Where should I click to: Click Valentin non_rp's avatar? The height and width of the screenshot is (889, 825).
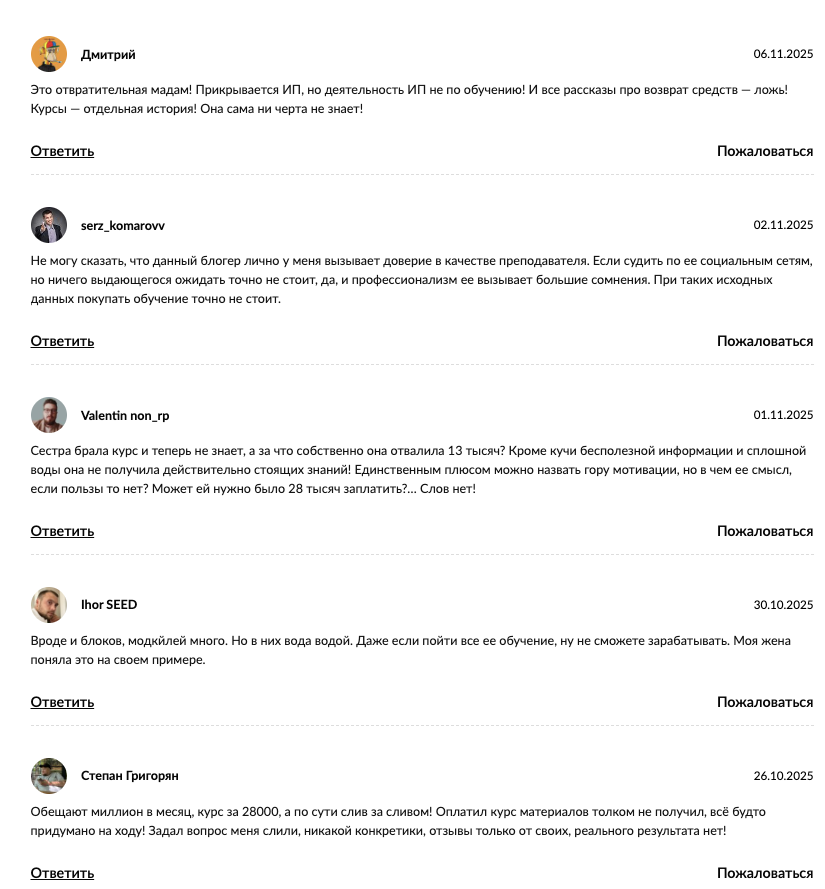pos(49,415)
